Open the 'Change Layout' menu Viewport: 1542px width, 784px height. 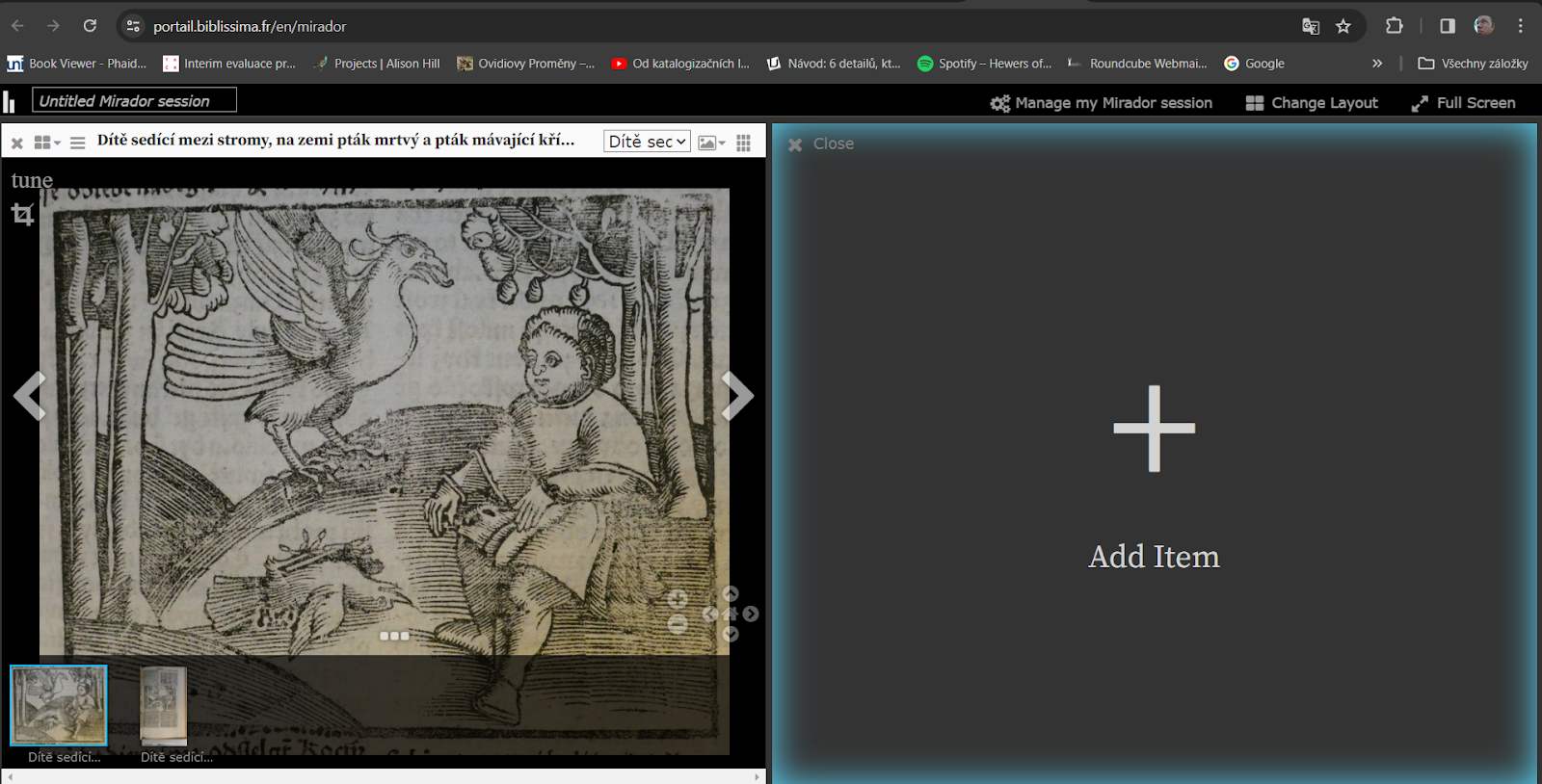[1312, 103]
